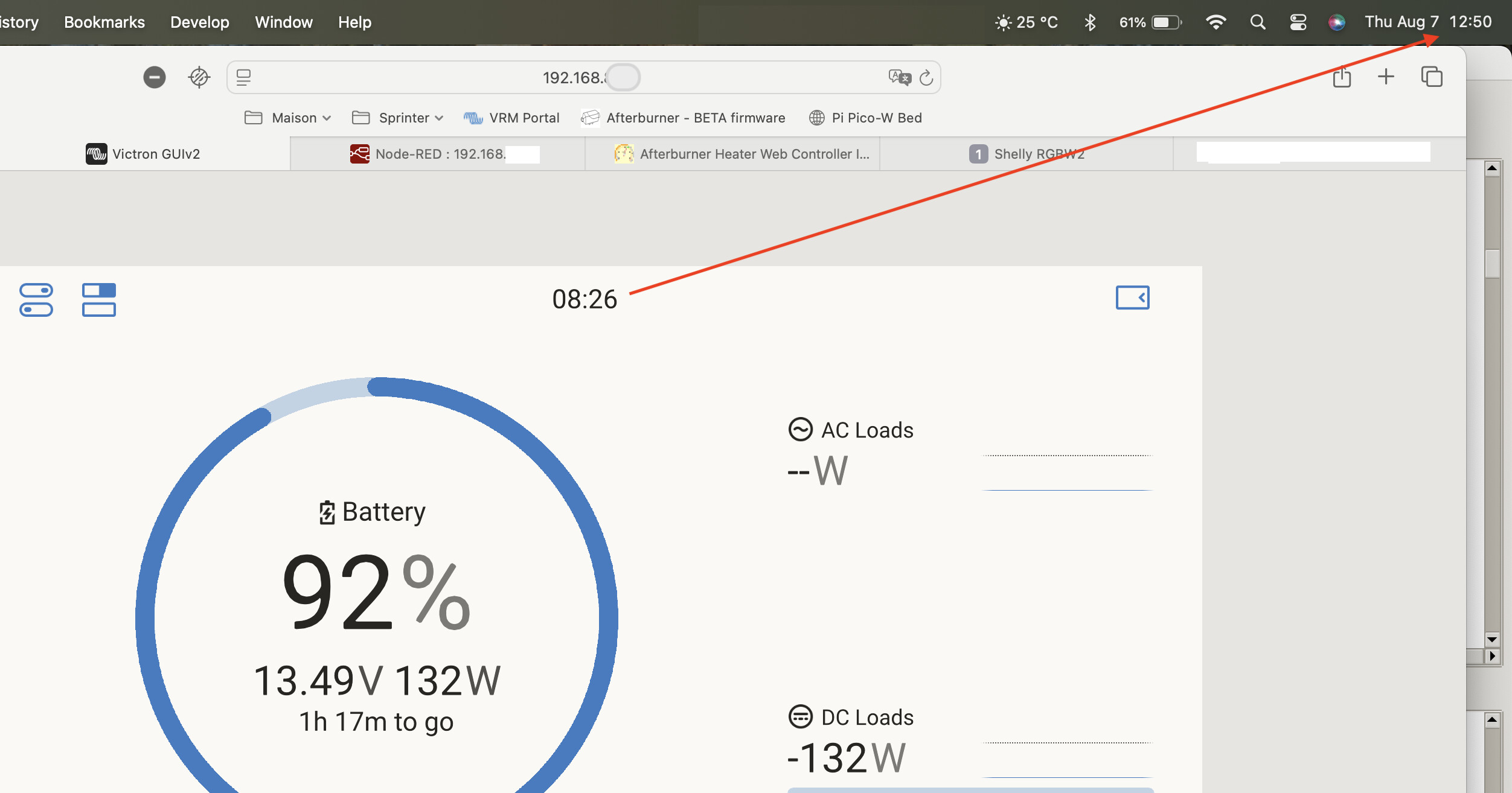Click the DC Loads label

click(x=867, y=718)
